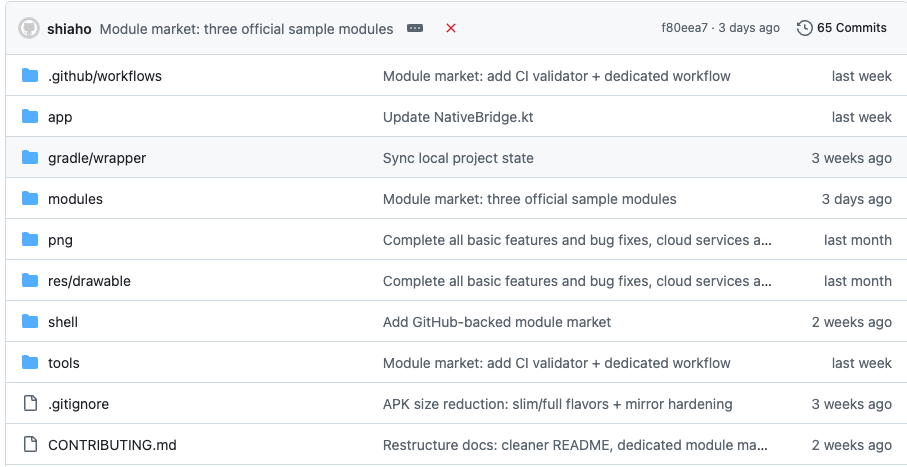This screenshot has width=907, height=467.
Task: Expand commit details ellipsis button
Action: point(415,28)
